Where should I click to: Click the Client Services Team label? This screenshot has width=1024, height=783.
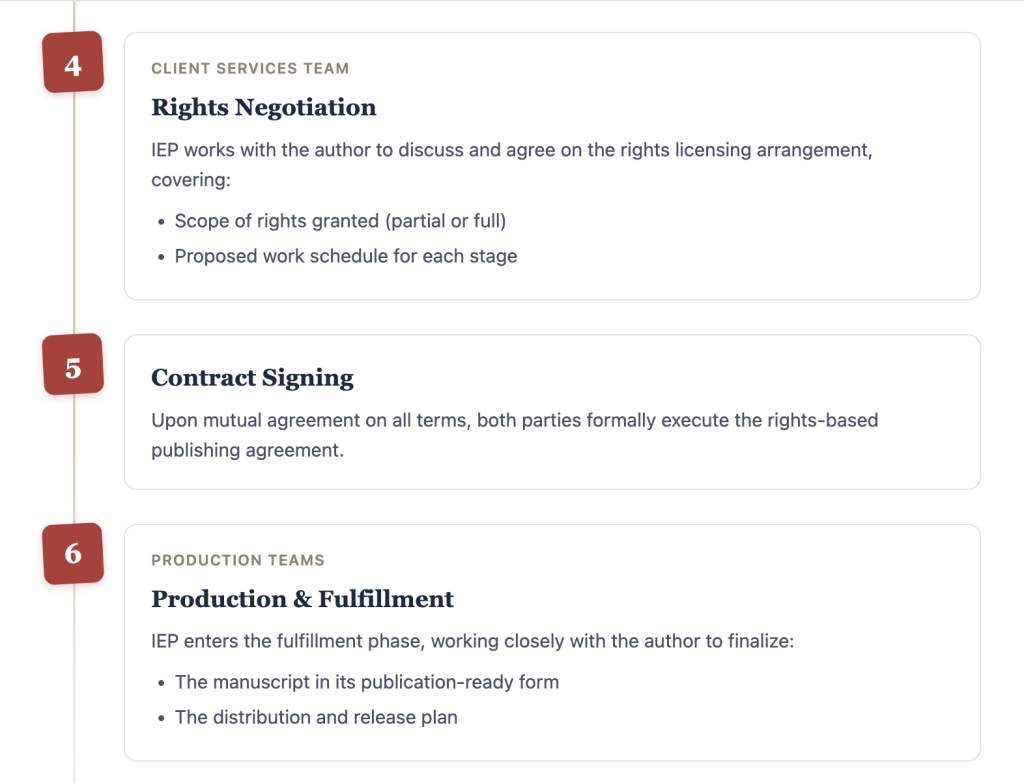click(250, 69)
